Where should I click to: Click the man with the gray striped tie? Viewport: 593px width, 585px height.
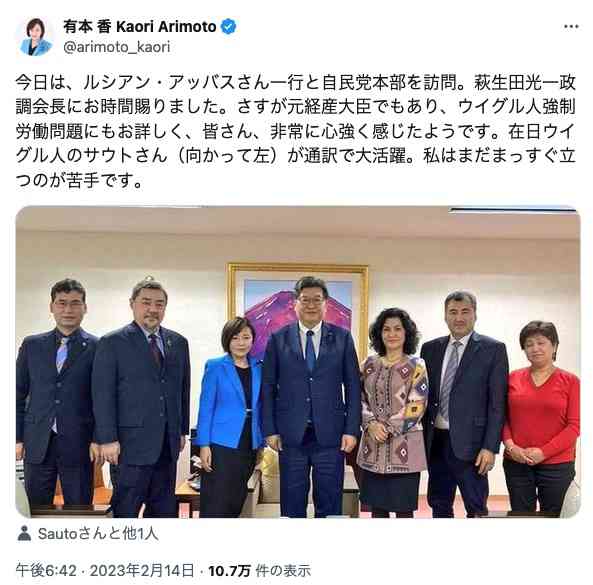coord(464,403)
